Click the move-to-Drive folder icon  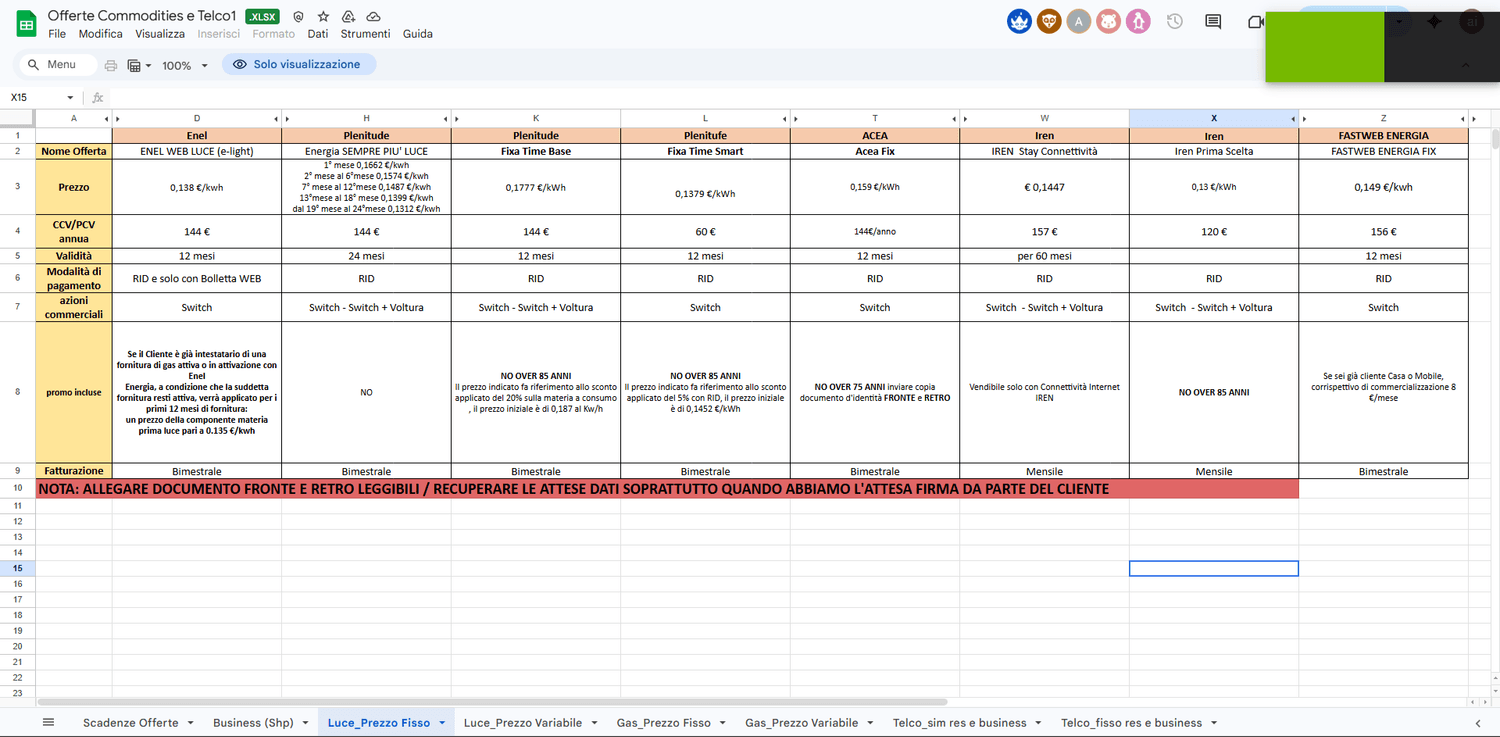coord(348,17)
